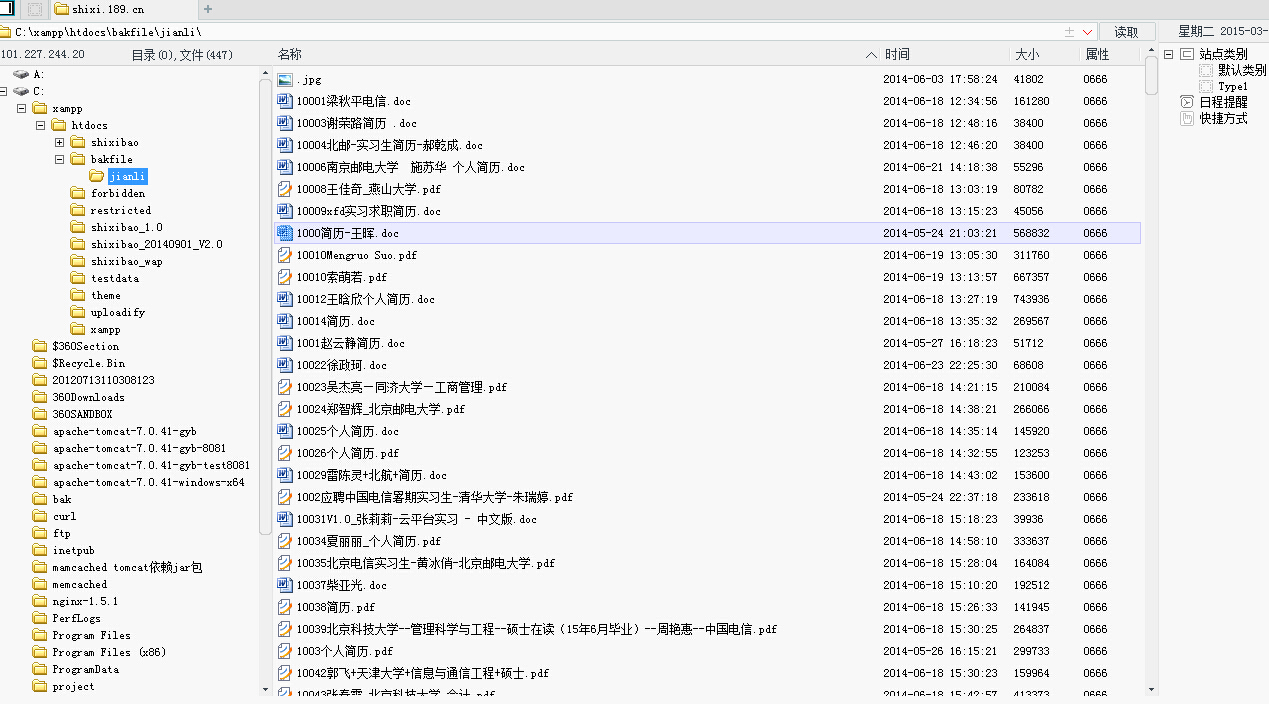Click the testdata folder icon

point(78,278)
